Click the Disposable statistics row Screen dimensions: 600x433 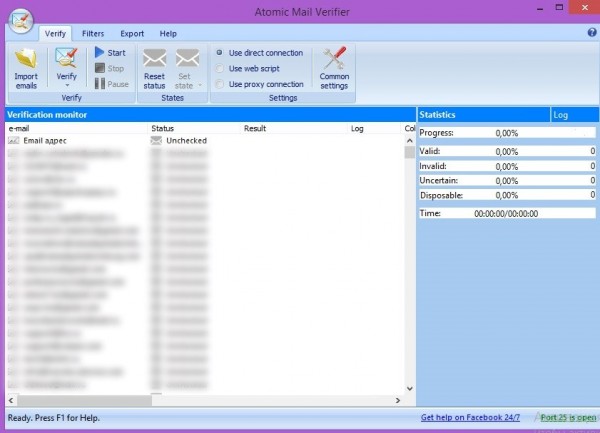pyautogui.click(x=507, y=195)
